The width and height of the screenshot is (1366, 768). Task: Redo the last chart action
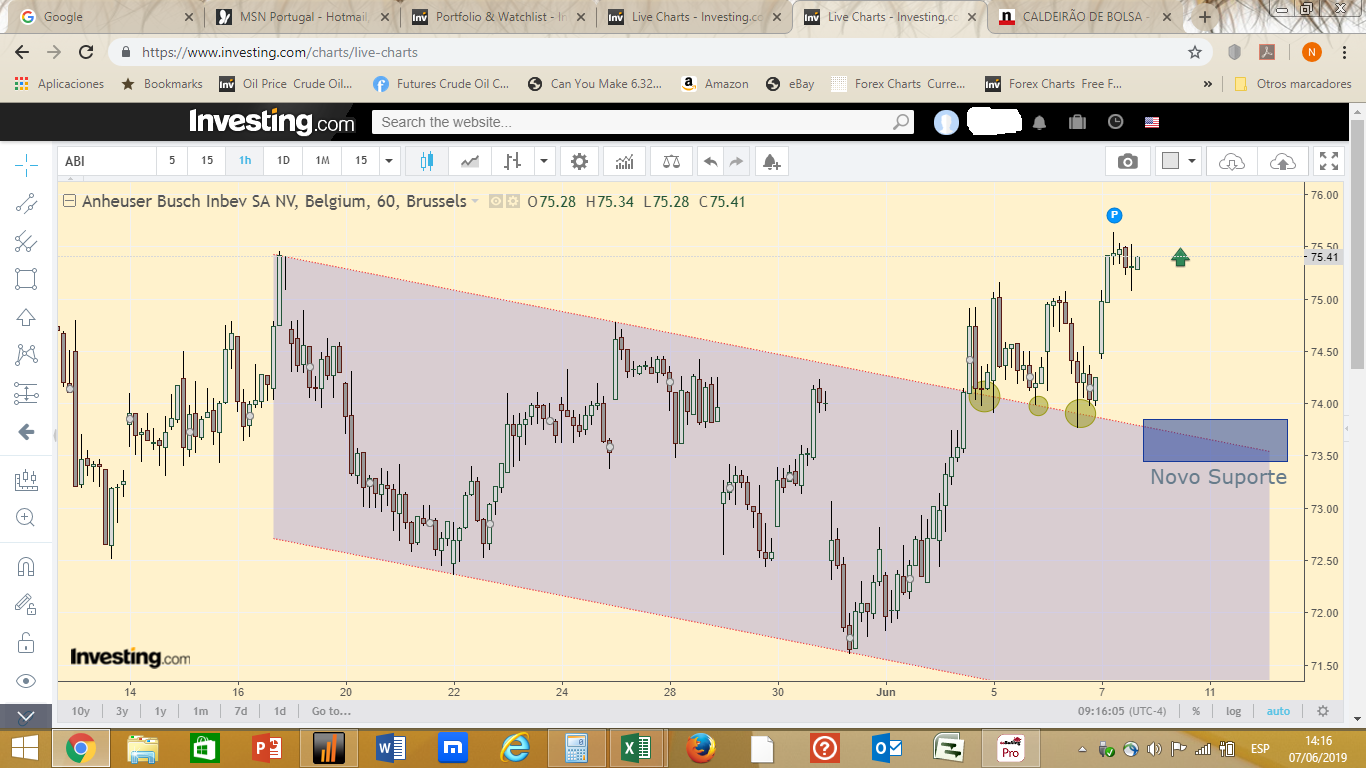(x=737, y=161)
